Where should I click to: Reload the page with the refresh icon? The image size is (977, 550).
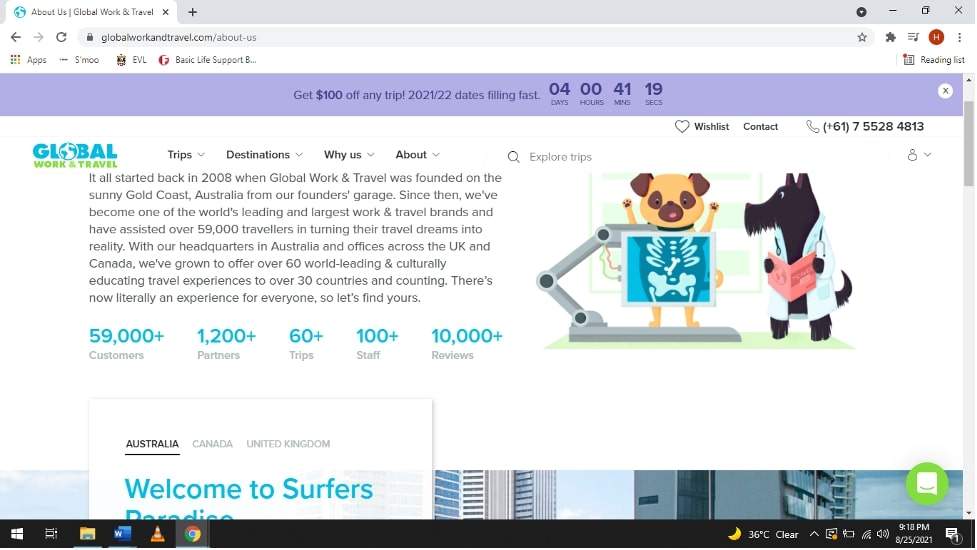(x=61, y=37)
